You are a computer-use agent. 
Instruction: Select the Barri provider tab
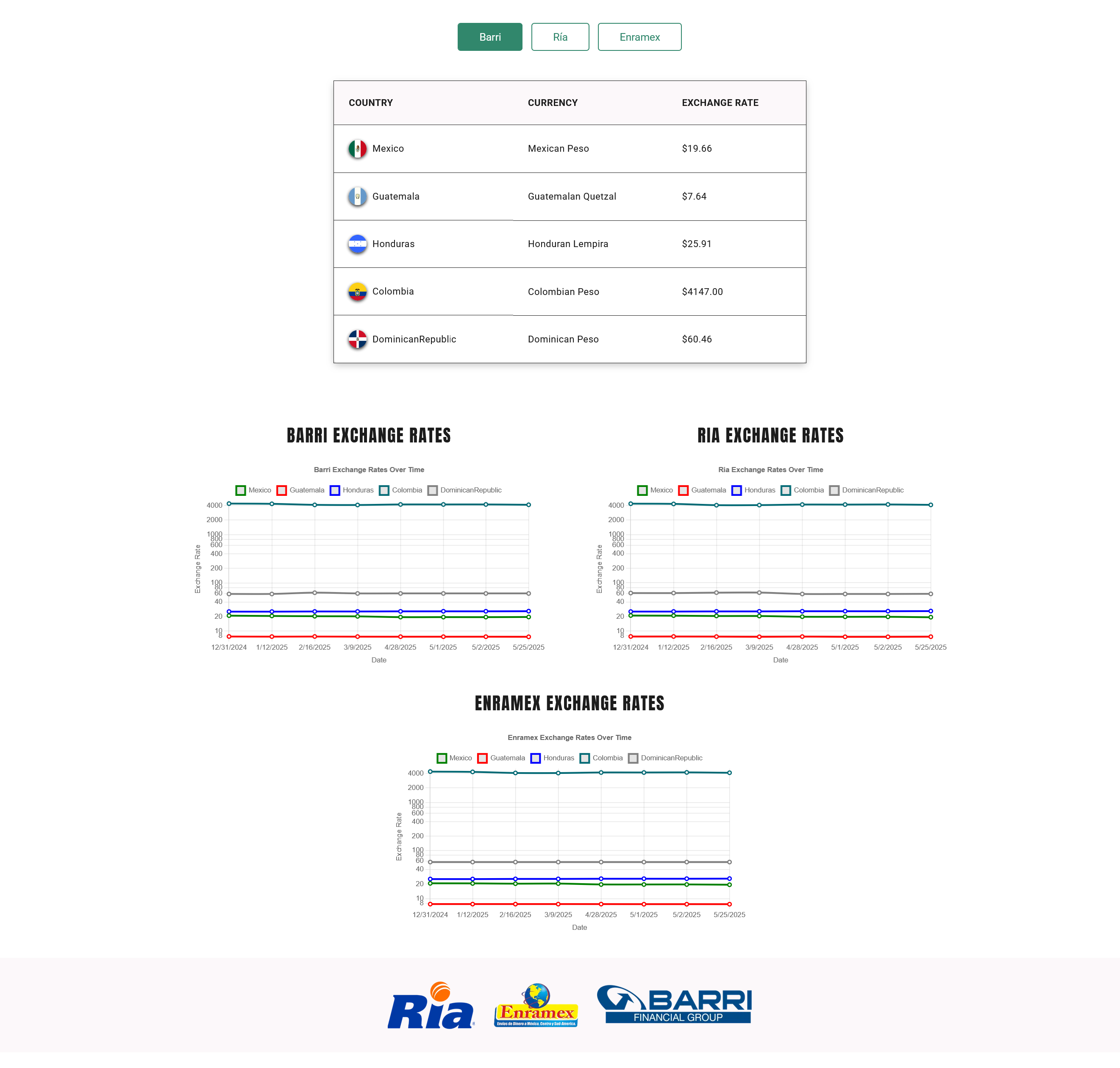tap(489, 37)
